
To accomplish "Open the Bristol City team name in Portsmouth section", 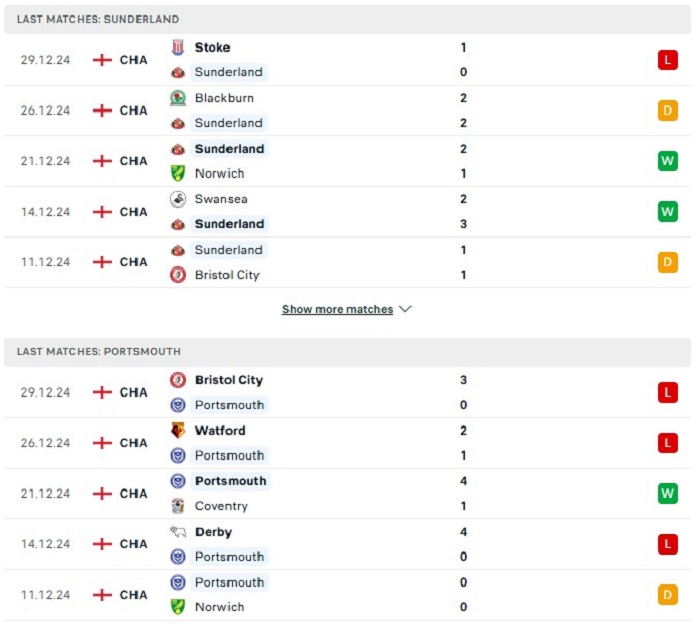I will (229, 380).
